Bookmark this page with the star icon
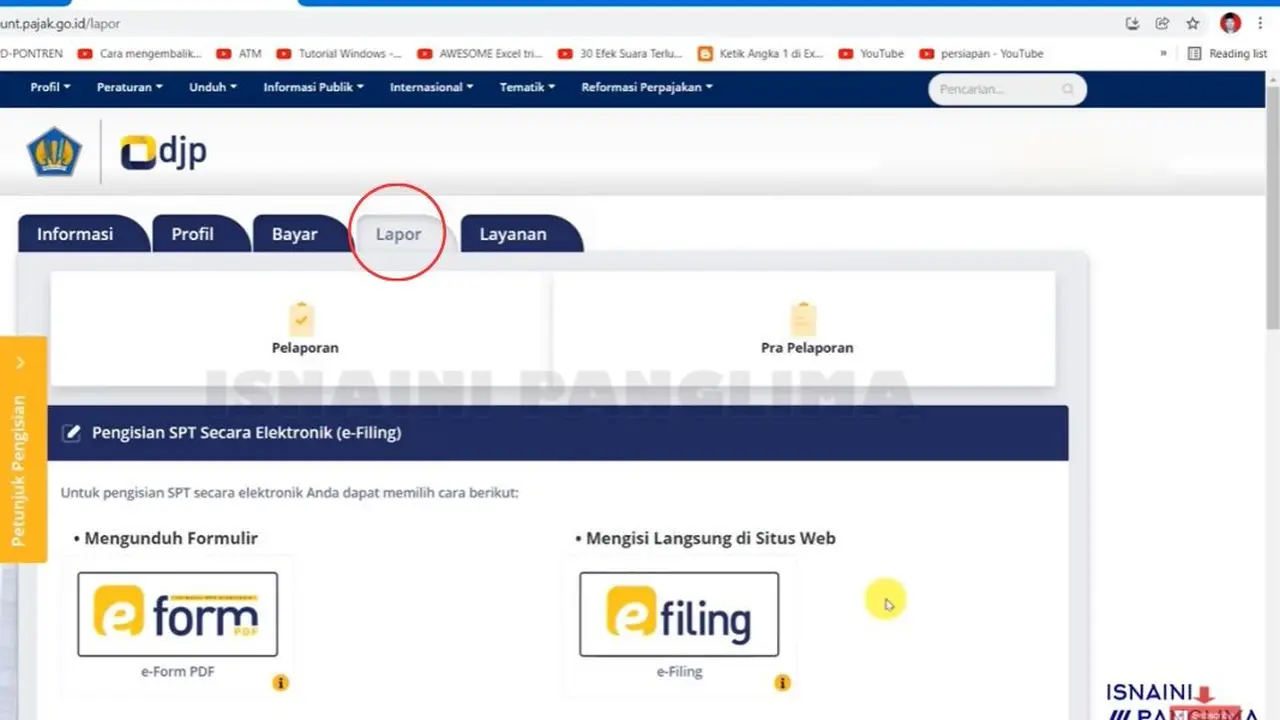This screenshot has height=720, width=1280. click(1192, 22)
